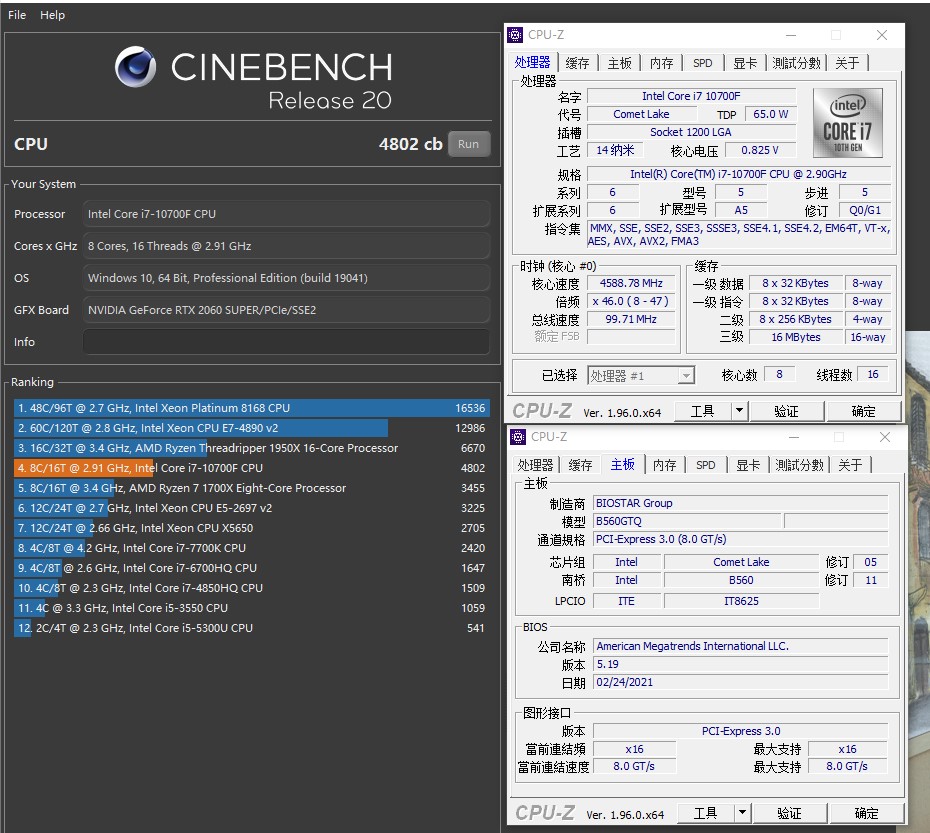Viewport: 930px width, 833px height.
Task: Open SPD tab in top CPU-Z window
Action: (x=703, y=63)
